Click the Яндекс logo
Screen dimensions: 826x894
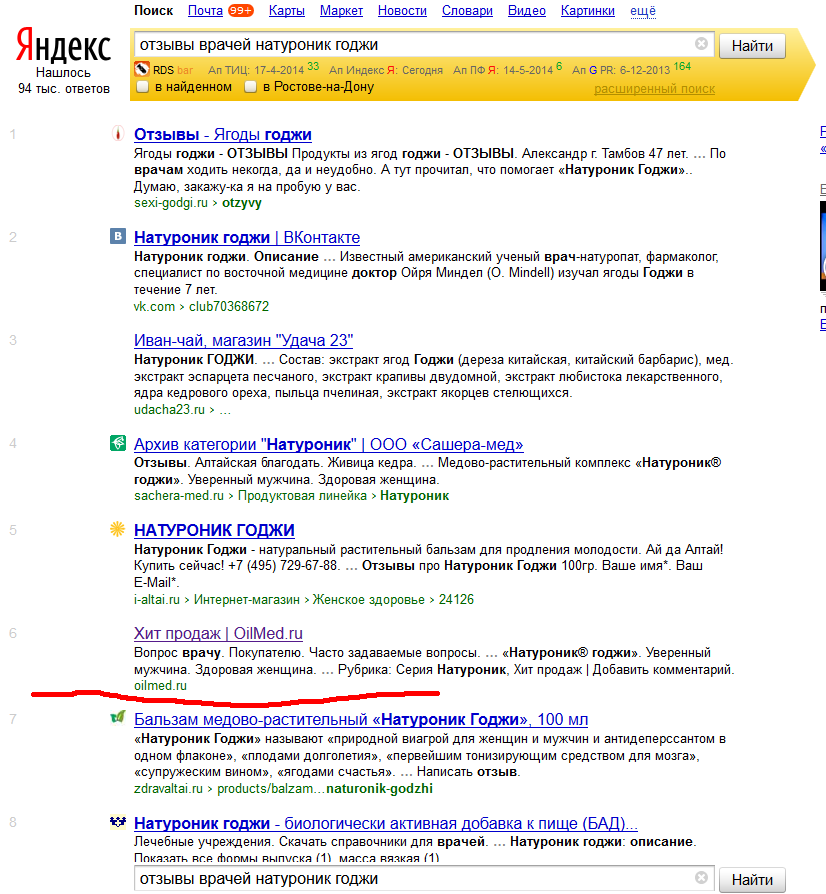tap(63, 45)
